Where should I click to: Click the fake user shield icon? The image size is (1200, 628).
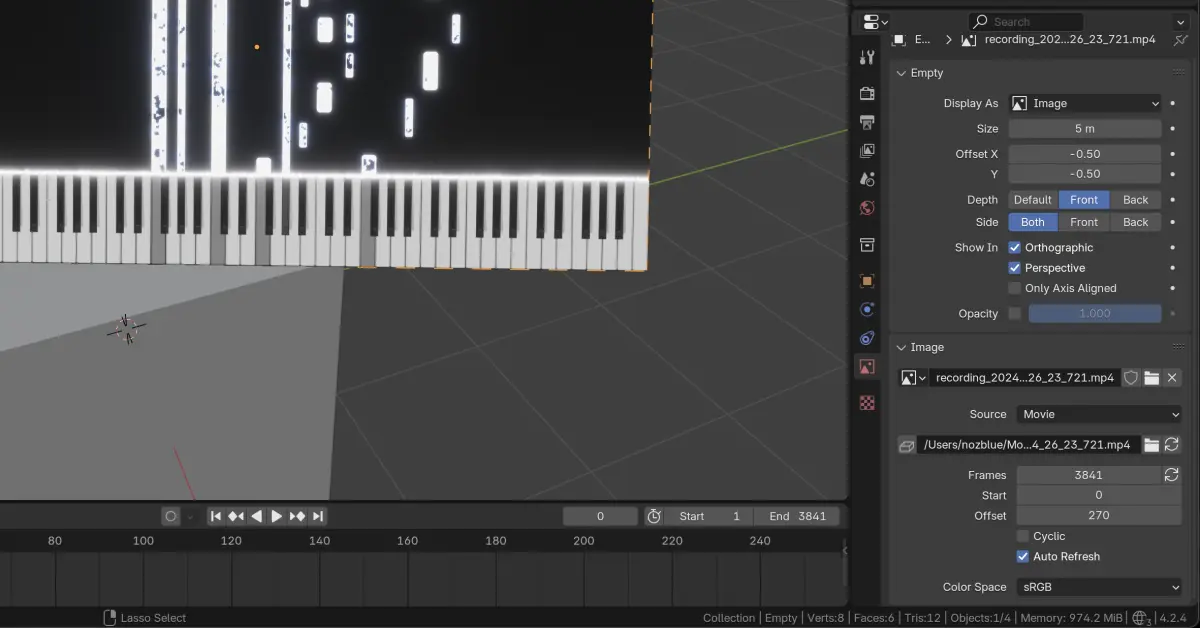tap(1131, 378)
